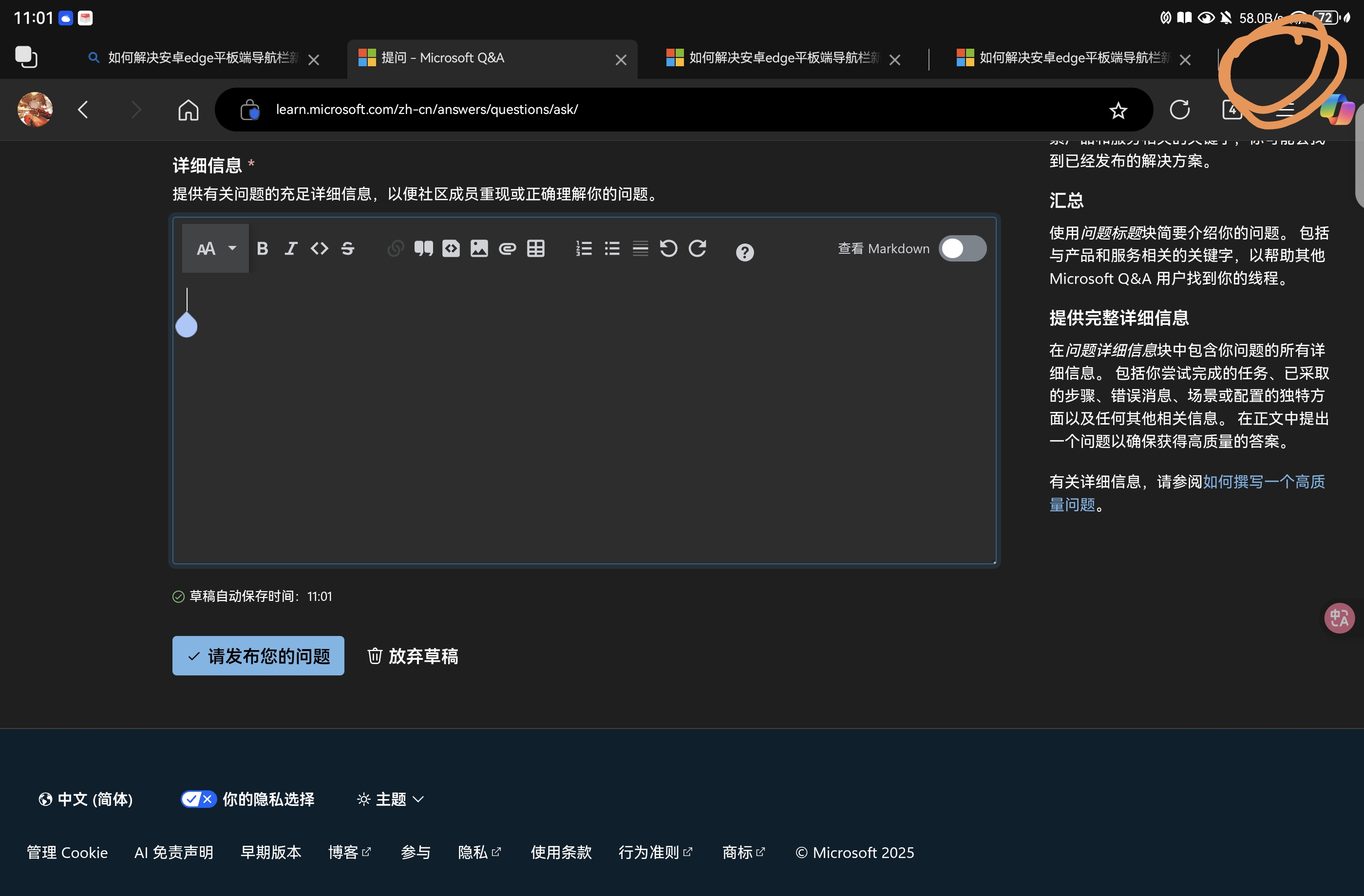Open the browser hamburger menu
This screenshot has width=1364, height=896.
pyautogui.click(x=1286, y=110)
